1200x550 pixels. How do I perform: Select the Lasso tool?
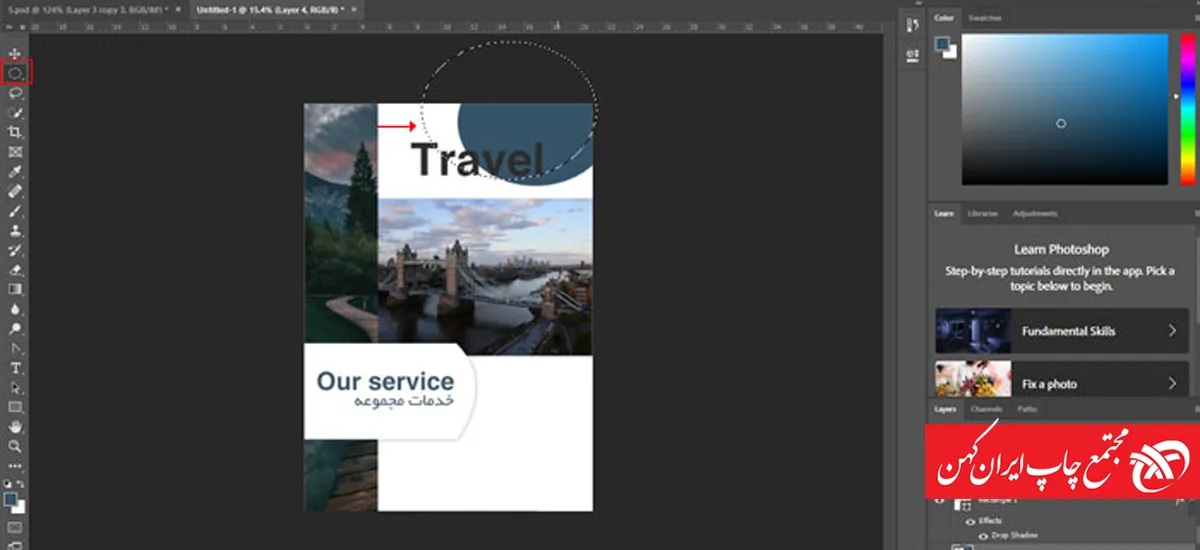[x=15, y=92]
